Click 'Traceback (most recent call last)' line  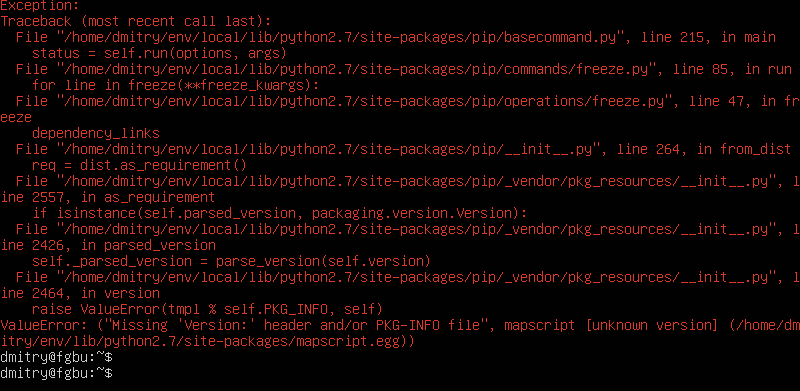(136, 21)
